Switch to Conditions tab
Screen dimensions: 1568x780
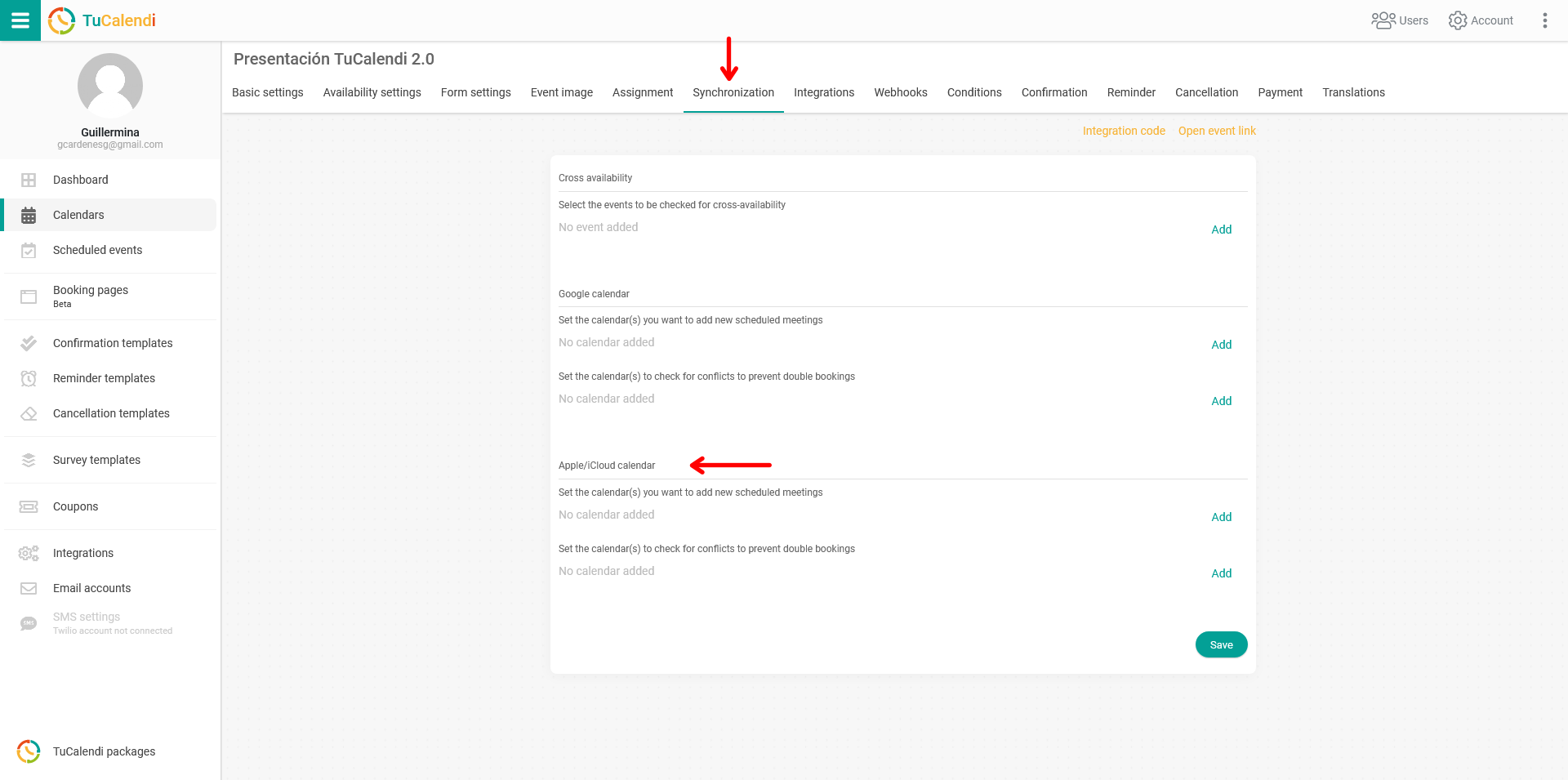974,92
